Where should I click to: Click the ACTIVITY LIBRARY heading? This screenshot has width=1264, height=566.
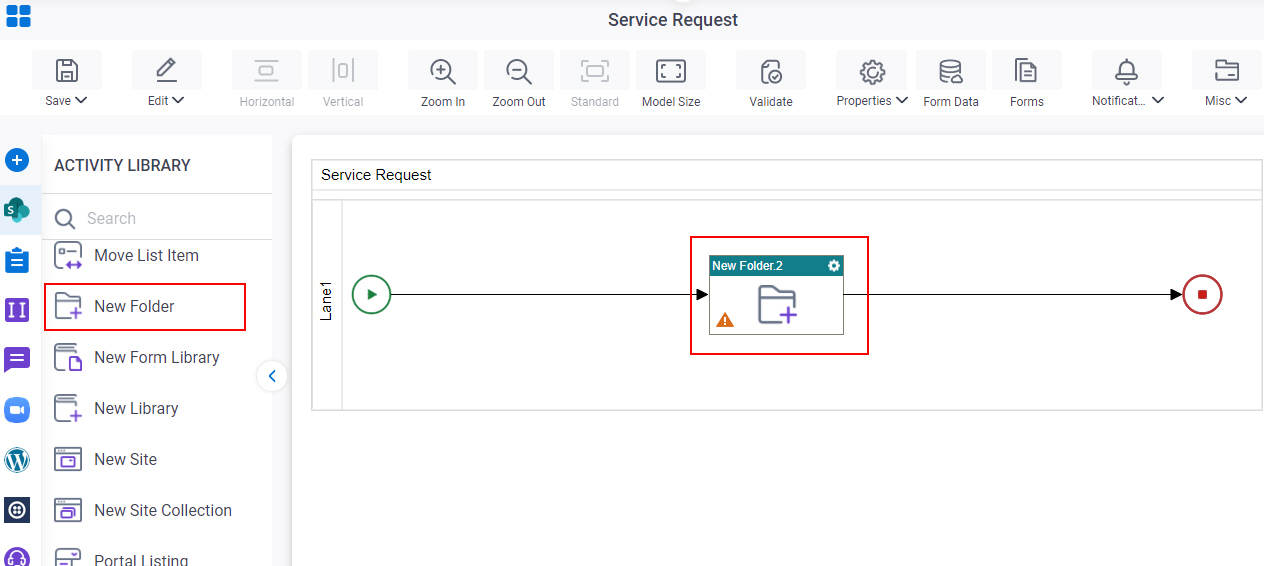tap(122, 165)
